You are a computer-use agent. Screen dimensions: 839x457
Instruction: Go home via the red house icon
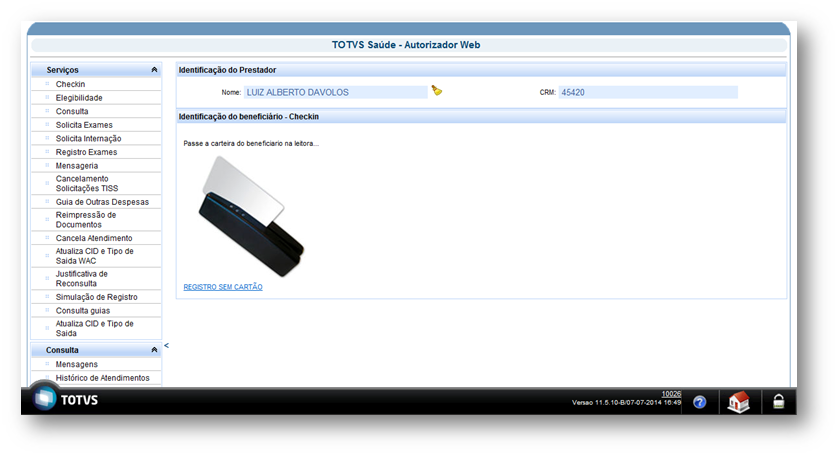coord(738,402)
